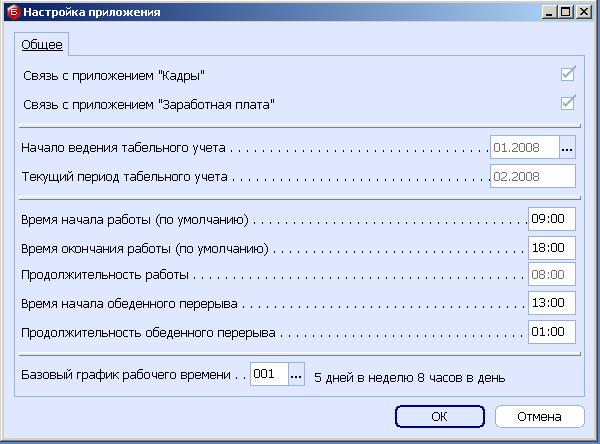Click the 01.2008 start period field

(524, 148)
